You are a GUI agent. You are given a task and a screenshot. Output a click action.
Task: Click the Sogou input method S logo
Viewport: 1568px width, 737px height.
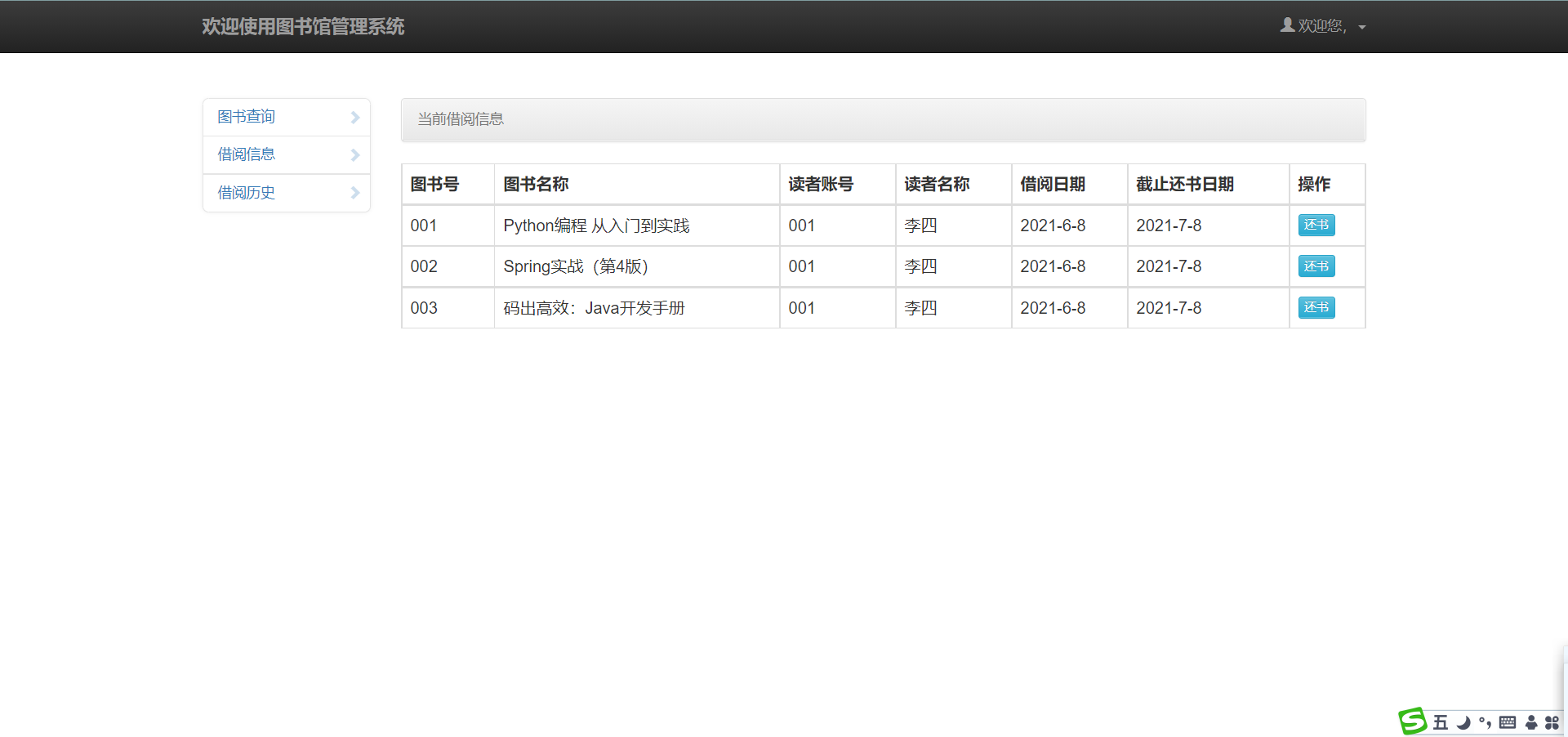pos(1413,721)
